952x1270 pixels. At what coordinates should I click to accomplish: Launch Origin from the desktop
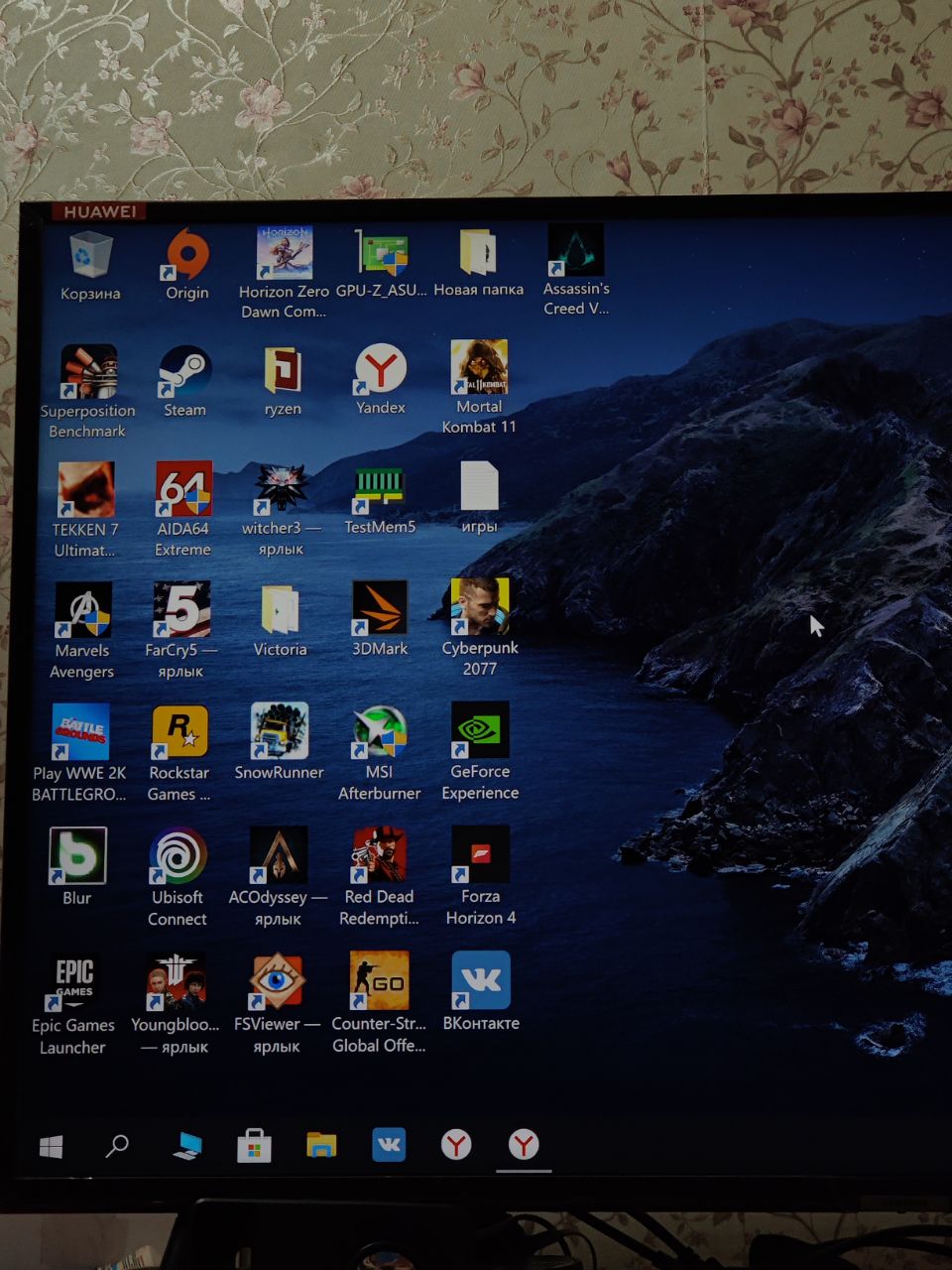pos(186,255)
